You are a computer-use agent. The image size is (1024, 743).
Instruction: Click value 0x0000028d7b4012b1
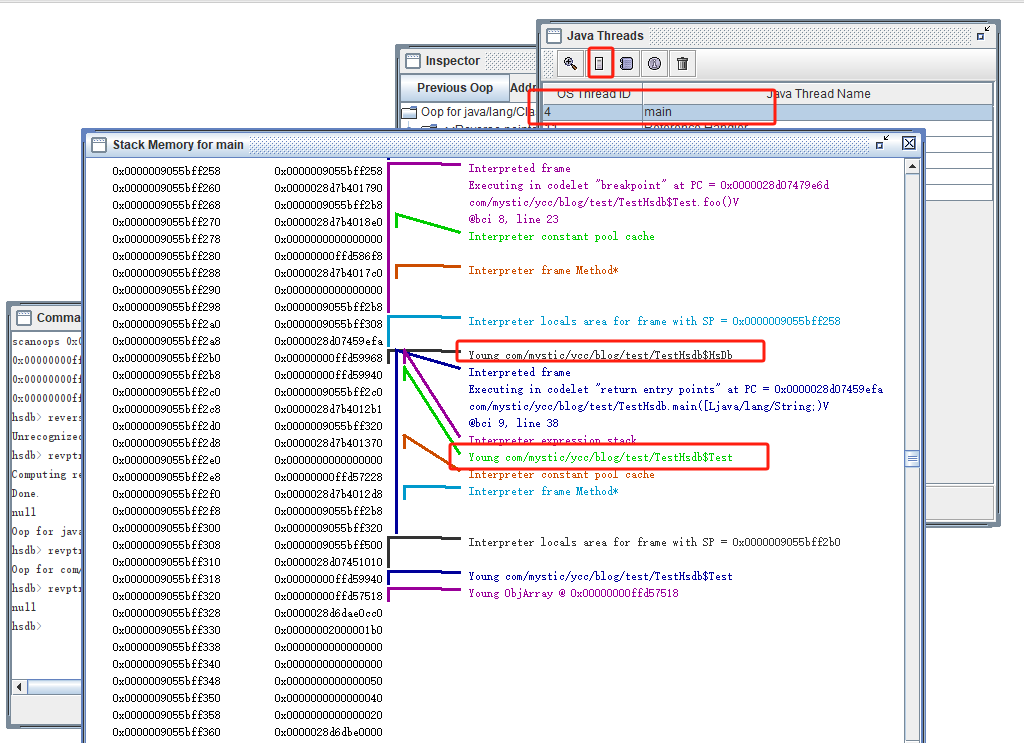(328, 409)
